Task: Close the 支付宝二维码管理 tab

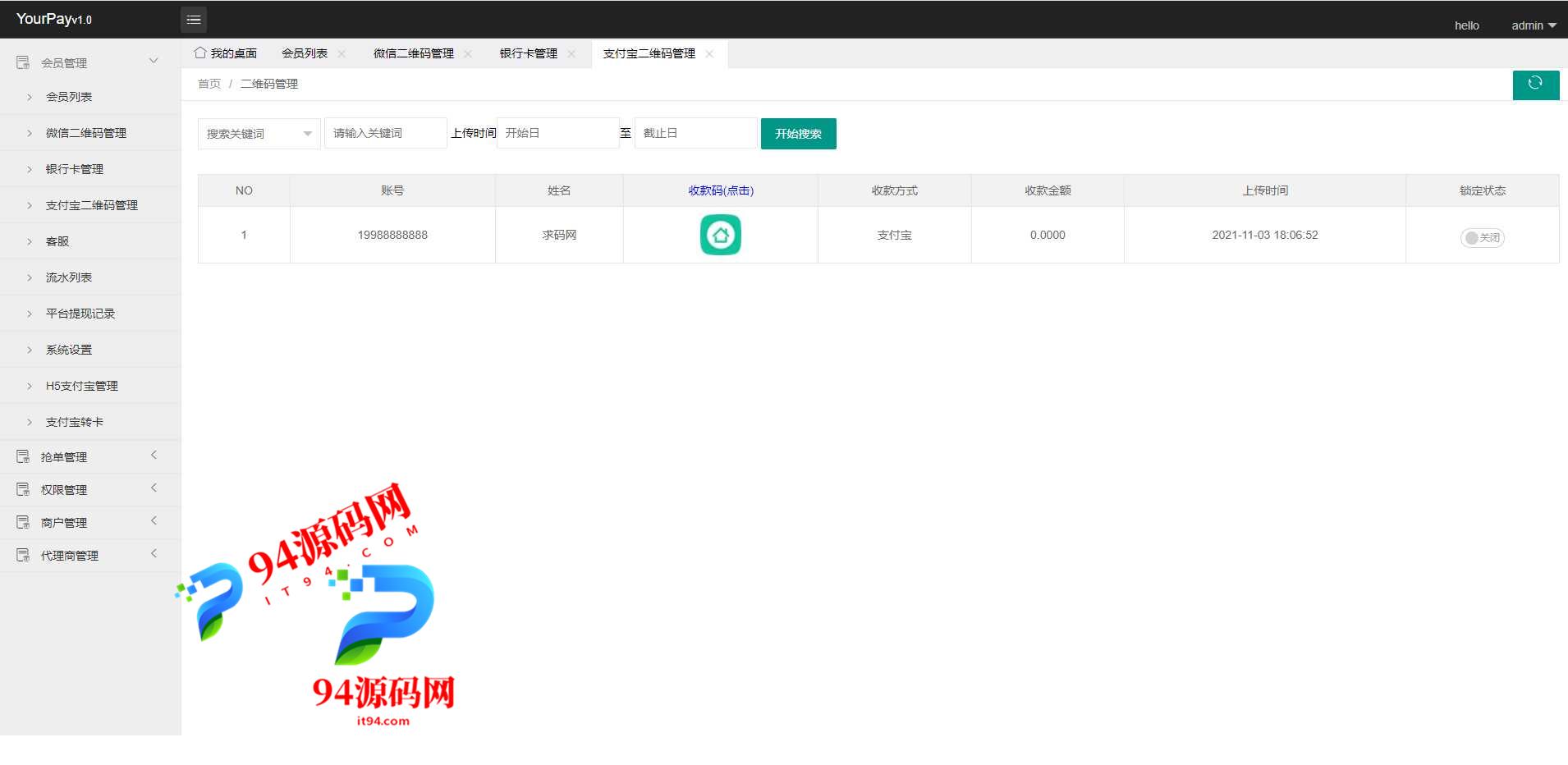Action: (709, 53)
